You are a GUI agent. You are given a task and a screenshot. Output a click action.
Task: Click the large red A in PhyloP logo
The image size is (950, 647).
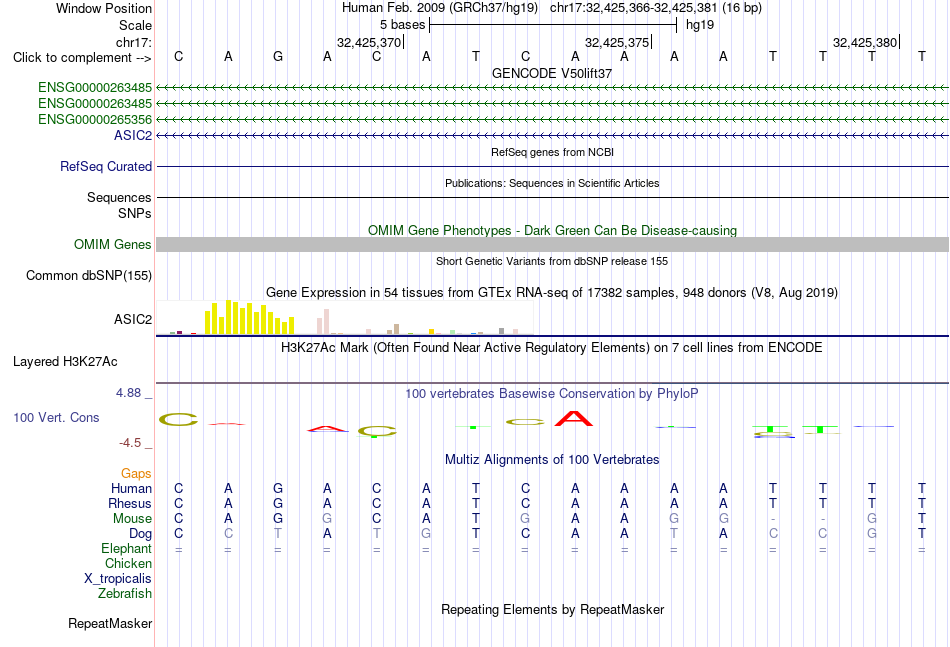click(x=574, y=418)
